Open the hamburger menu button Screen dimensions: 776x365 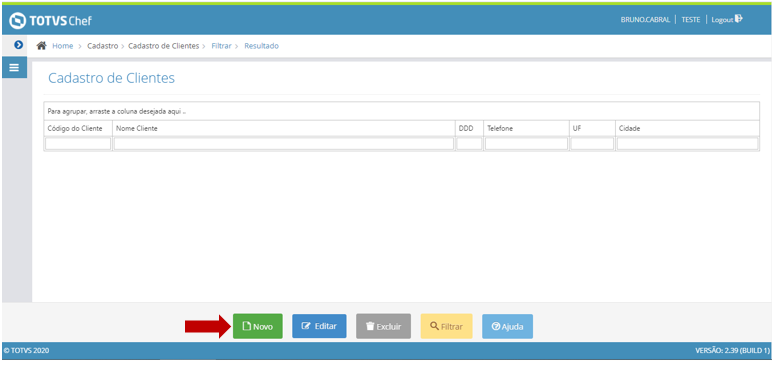[x=14, y=68]
